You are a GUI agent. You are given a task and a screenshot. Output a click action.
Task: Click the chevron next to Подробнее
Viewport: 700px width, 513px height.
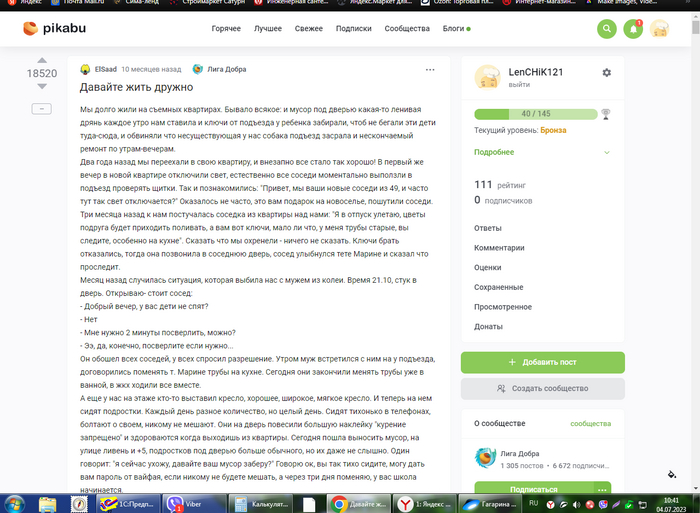pos(607,152)
